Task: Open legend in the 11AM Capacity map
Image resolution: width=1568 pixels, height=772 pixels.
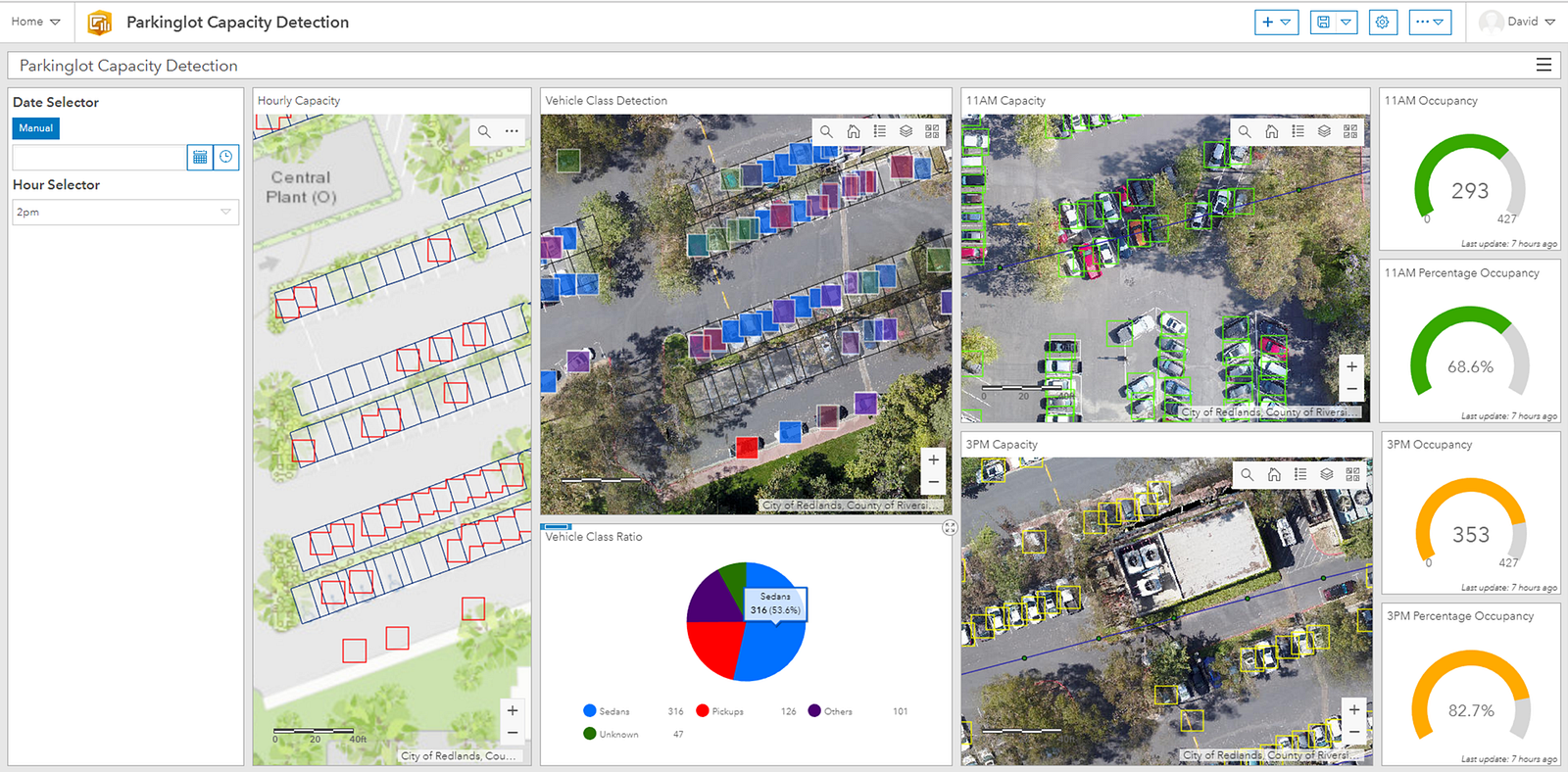Action: [x=1298, y=131]
